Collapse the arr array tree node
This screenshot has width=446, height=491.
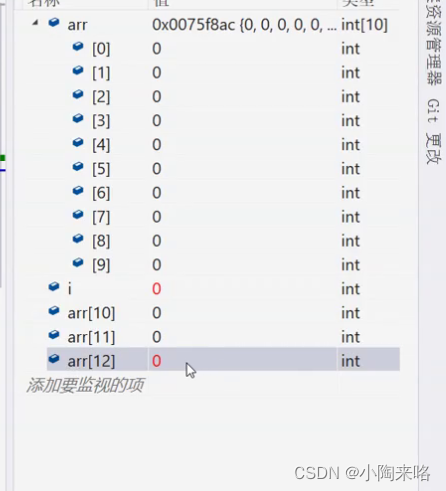click(35, 23)
